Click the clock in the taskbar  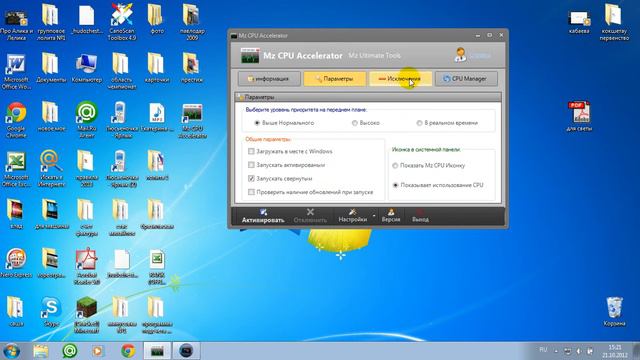click(614, 351)
